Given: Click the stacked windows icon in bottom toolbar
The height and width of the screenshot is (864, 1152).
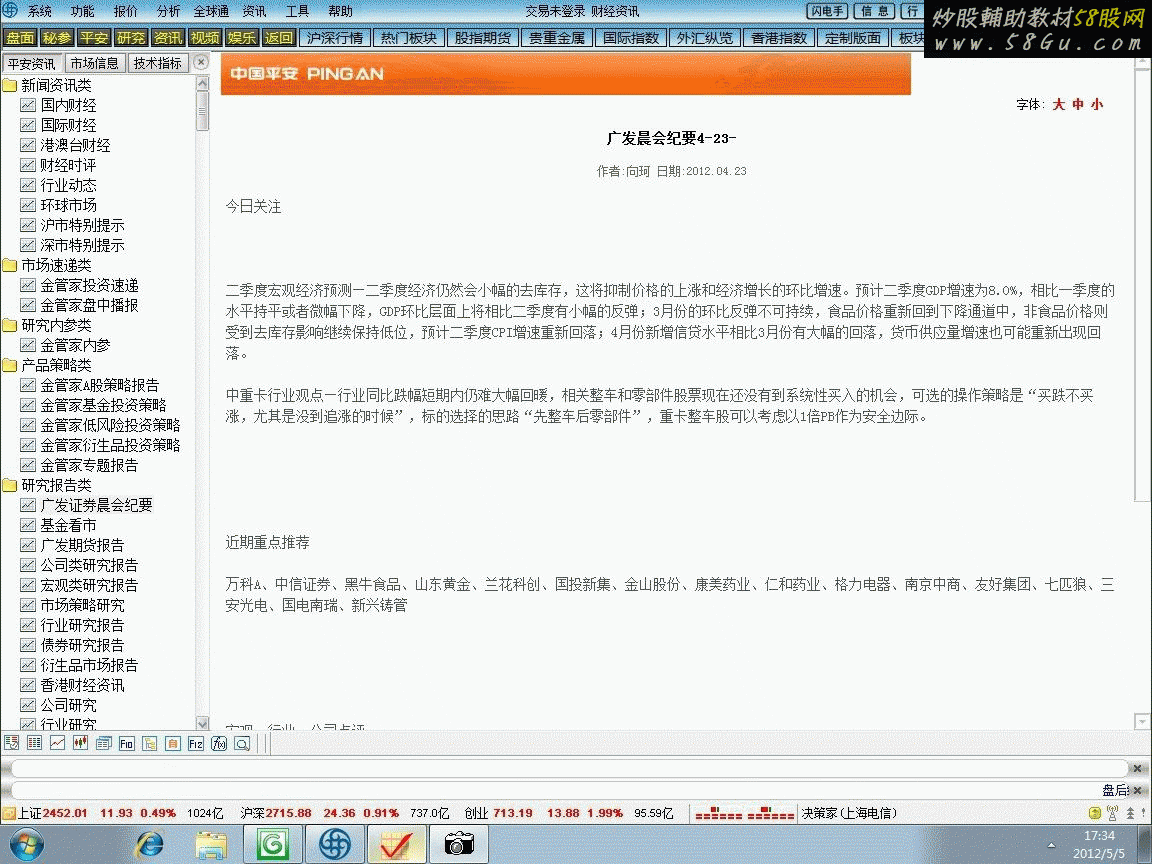Looking at the screenshot, I should point(104,744).
